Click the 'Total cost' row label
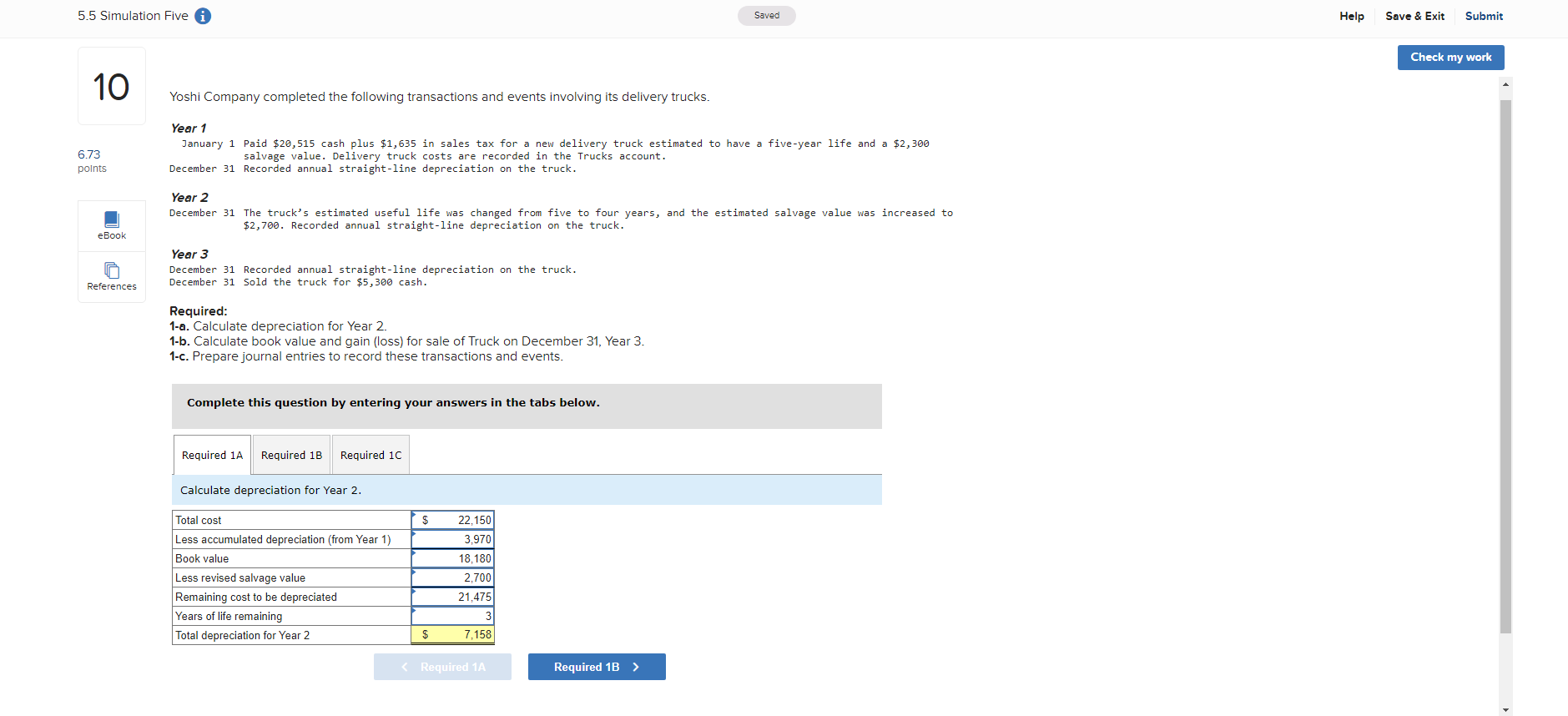The image size is (1568, 716). pyautogui.click(x=199, y=520)
